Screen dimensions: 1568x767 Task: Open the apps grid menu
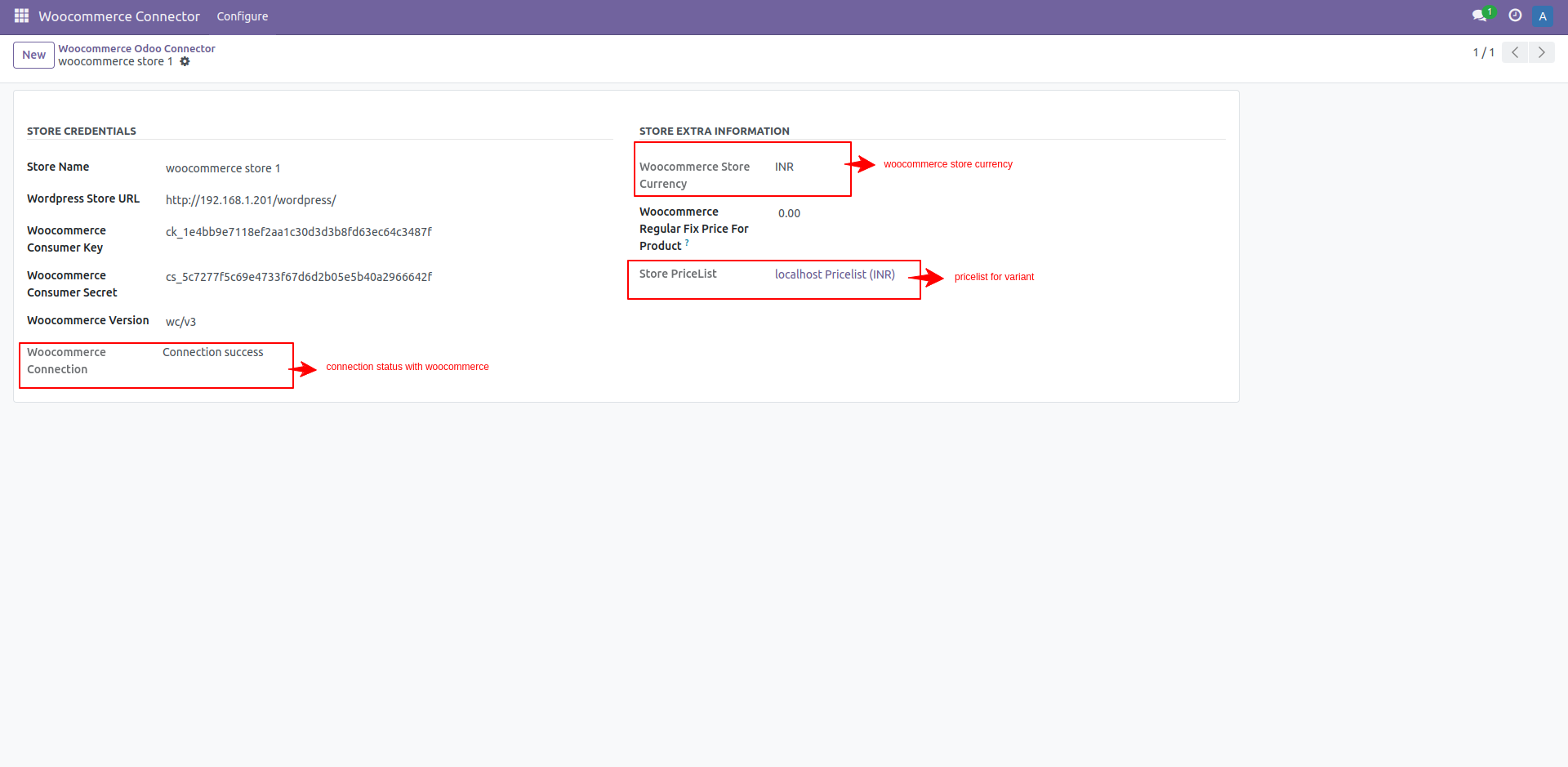(20, 16)
